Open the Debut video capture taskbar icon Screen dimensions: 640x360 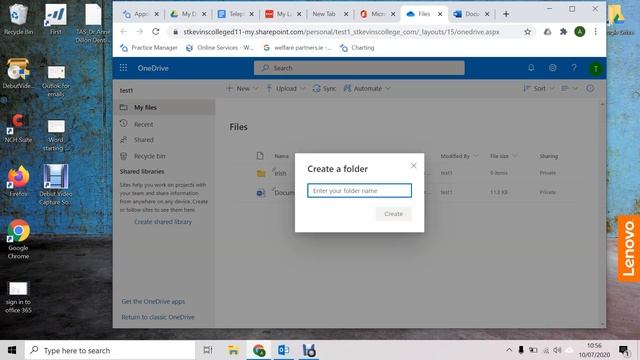tap(309, 350)
